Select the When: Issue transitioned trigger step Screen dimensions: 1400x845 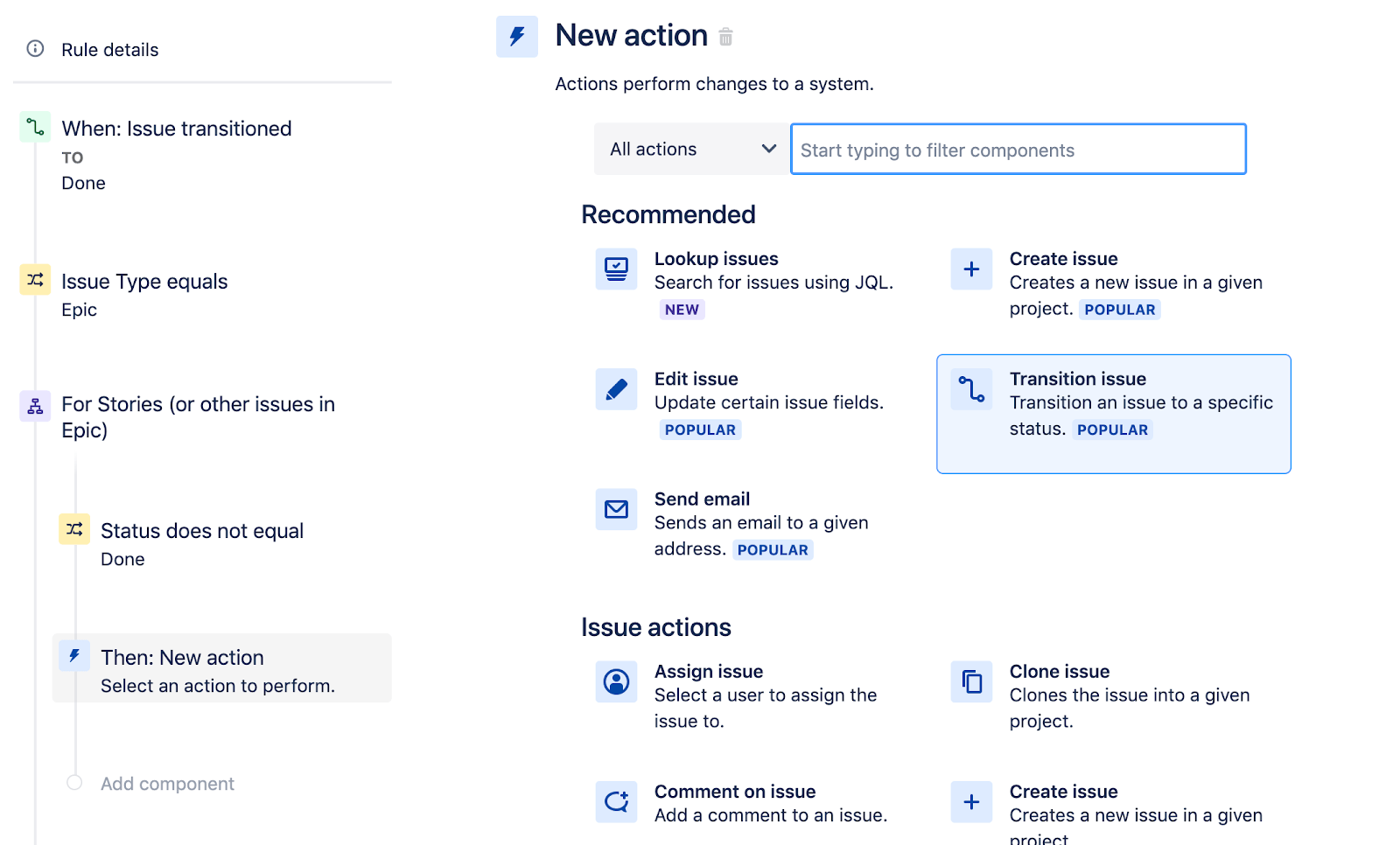click(x=176, y=128)
